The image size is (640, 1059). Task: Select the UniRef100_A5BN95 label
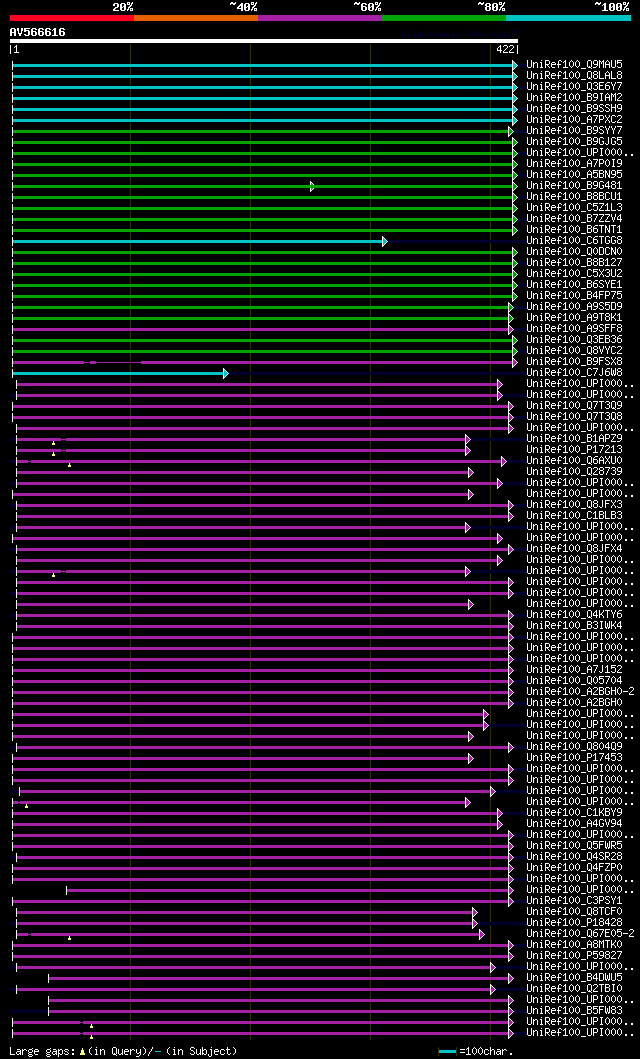pos(575,174)
